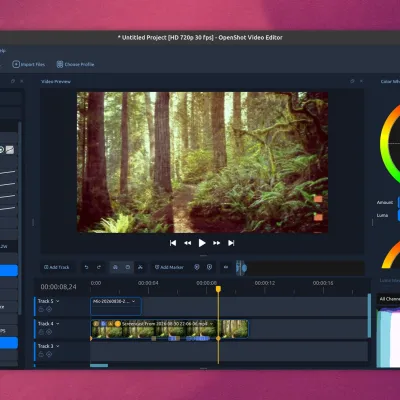Open the Choose Profile dialog
The height and width of the screenshot is (400, 400).
(75, 64)
